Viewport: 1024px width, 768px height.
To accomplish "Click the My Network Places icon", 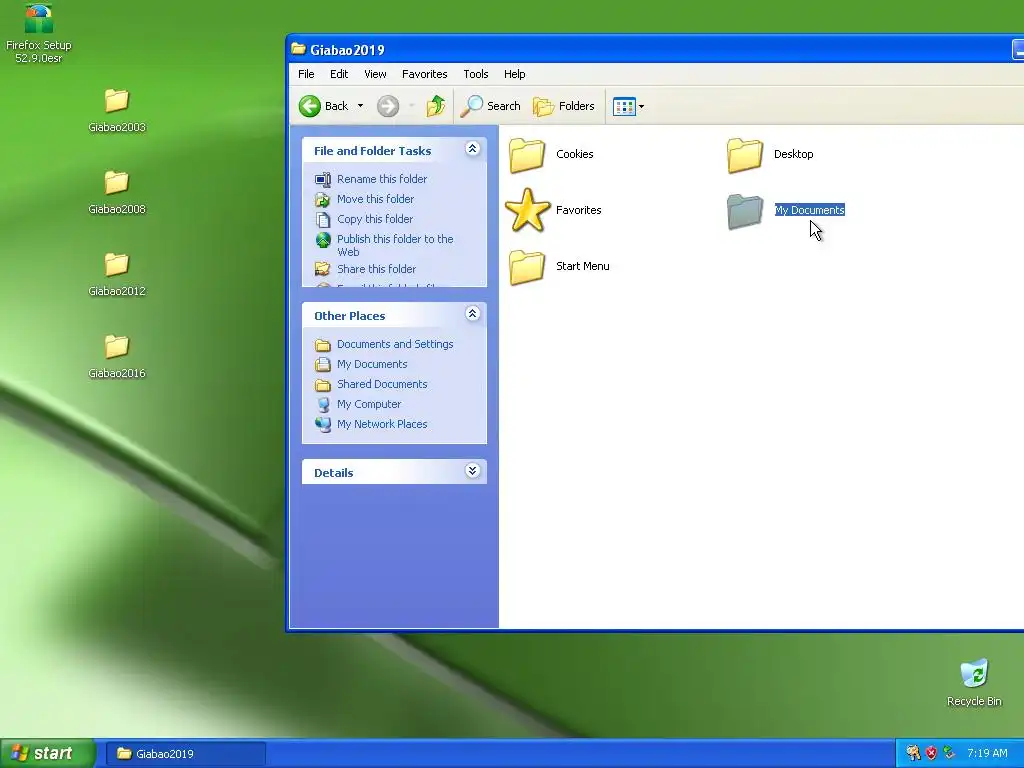I will 323,424.
